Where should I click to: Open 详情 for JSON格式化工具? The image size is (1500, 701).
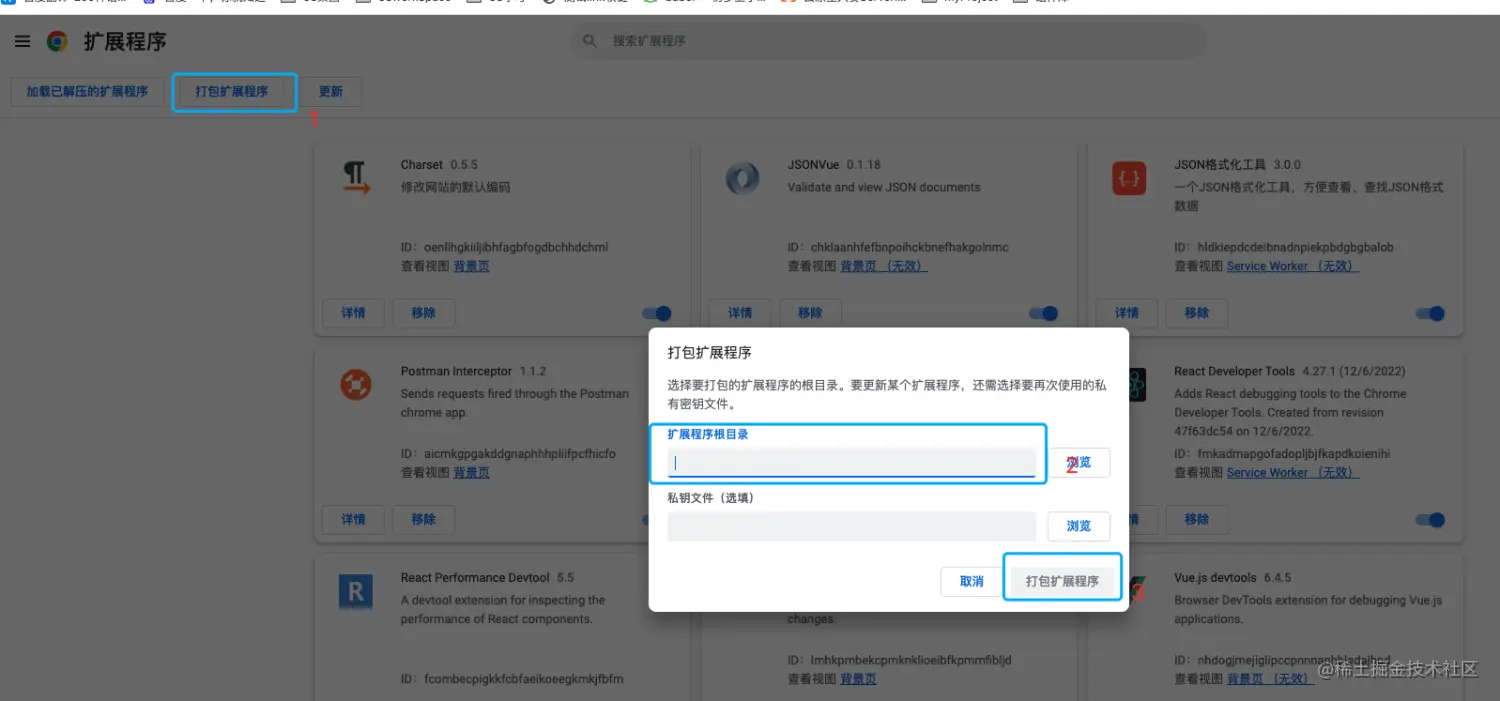[1127, 313]
